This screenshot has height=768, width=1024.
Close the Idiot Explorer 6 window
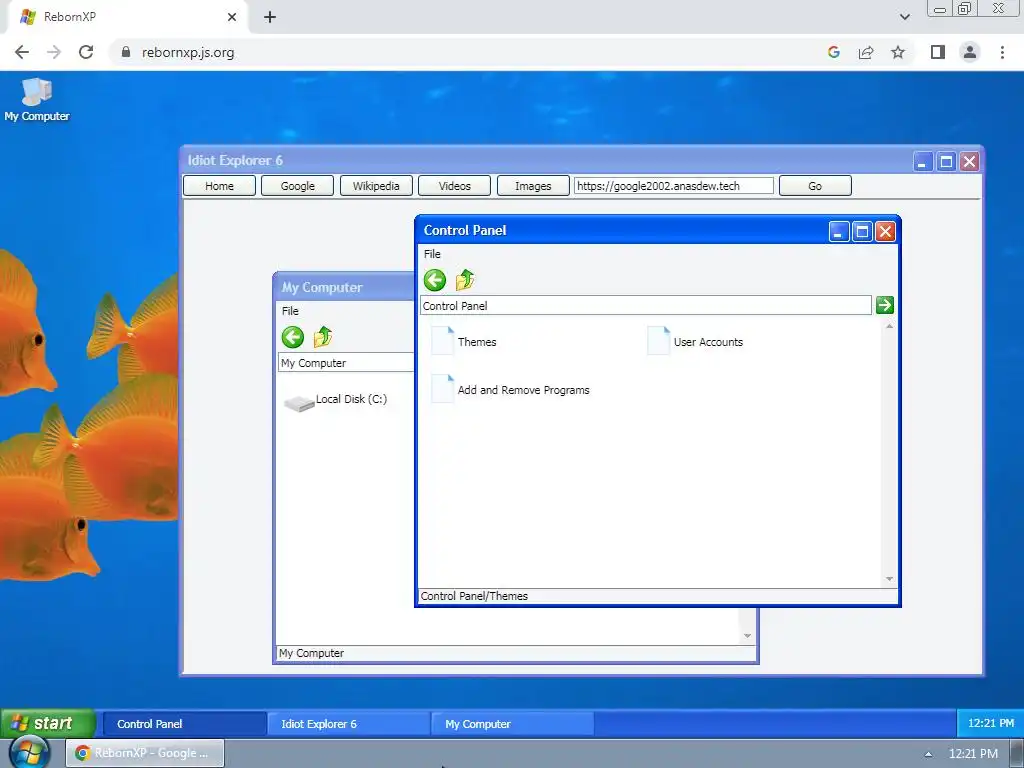pos(969,161)
